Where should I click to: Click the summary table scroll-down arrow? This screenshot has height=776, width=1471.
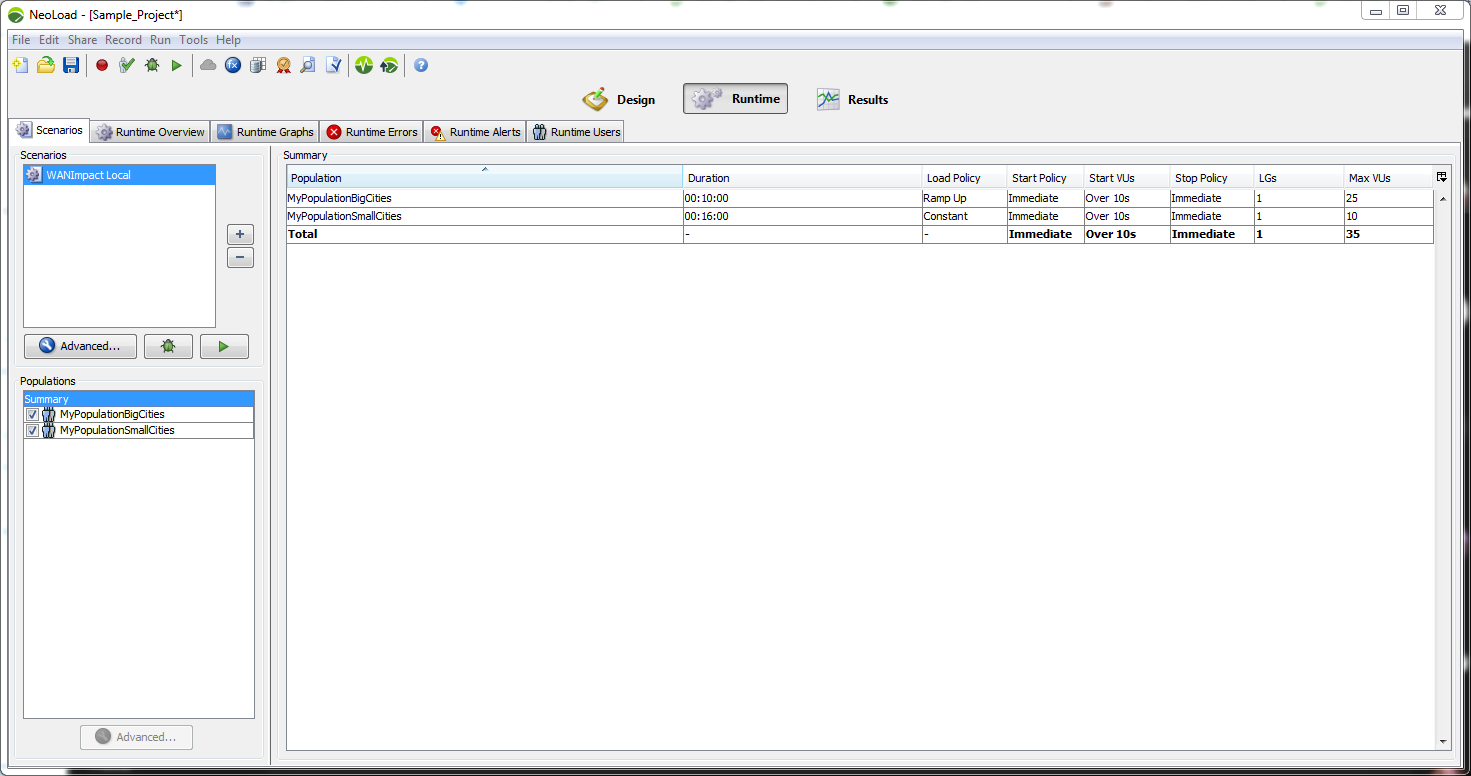[x=1442, y=741]
